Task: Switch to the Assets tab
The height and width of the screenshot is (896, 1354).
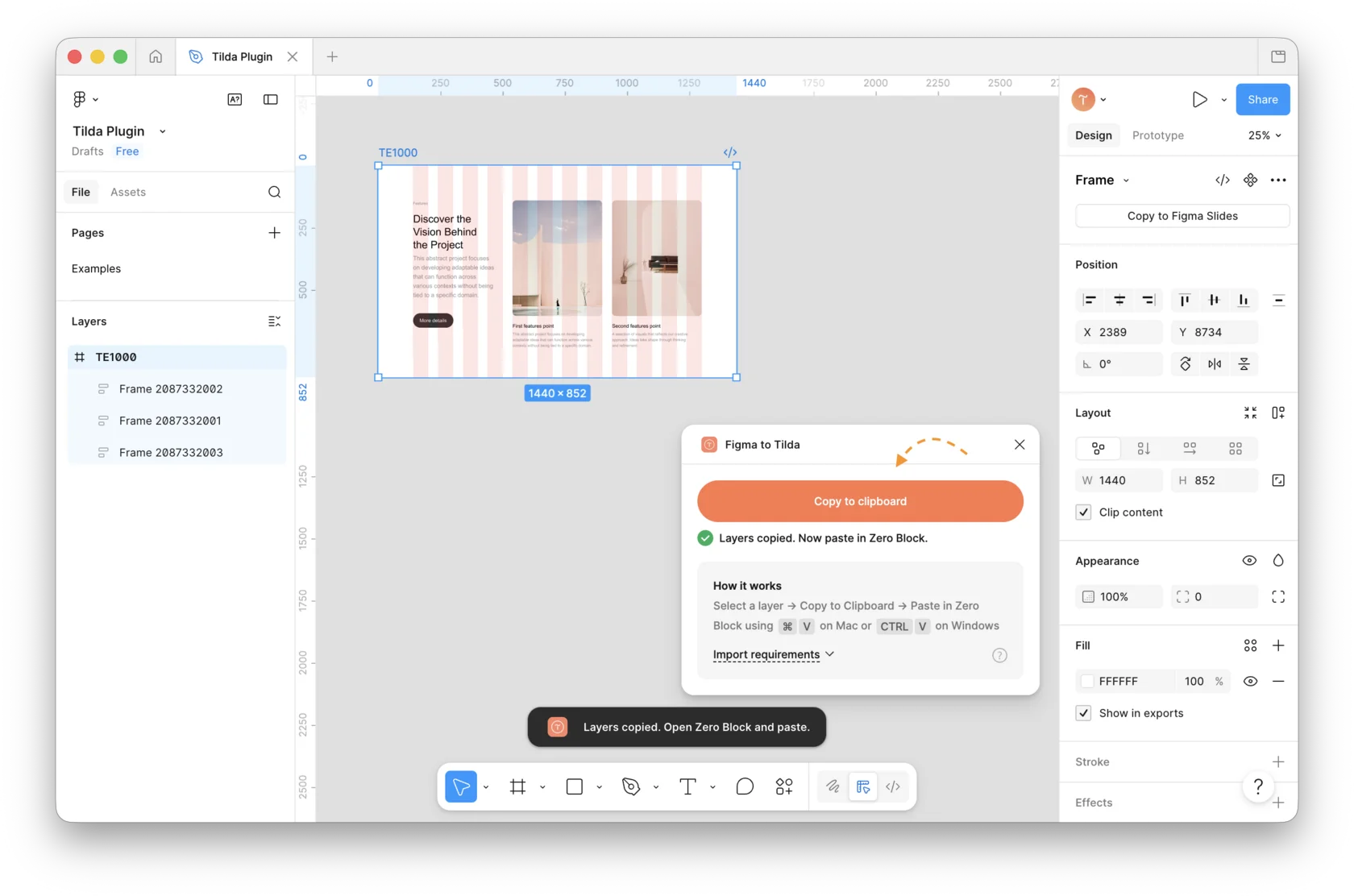Action: 128,192
